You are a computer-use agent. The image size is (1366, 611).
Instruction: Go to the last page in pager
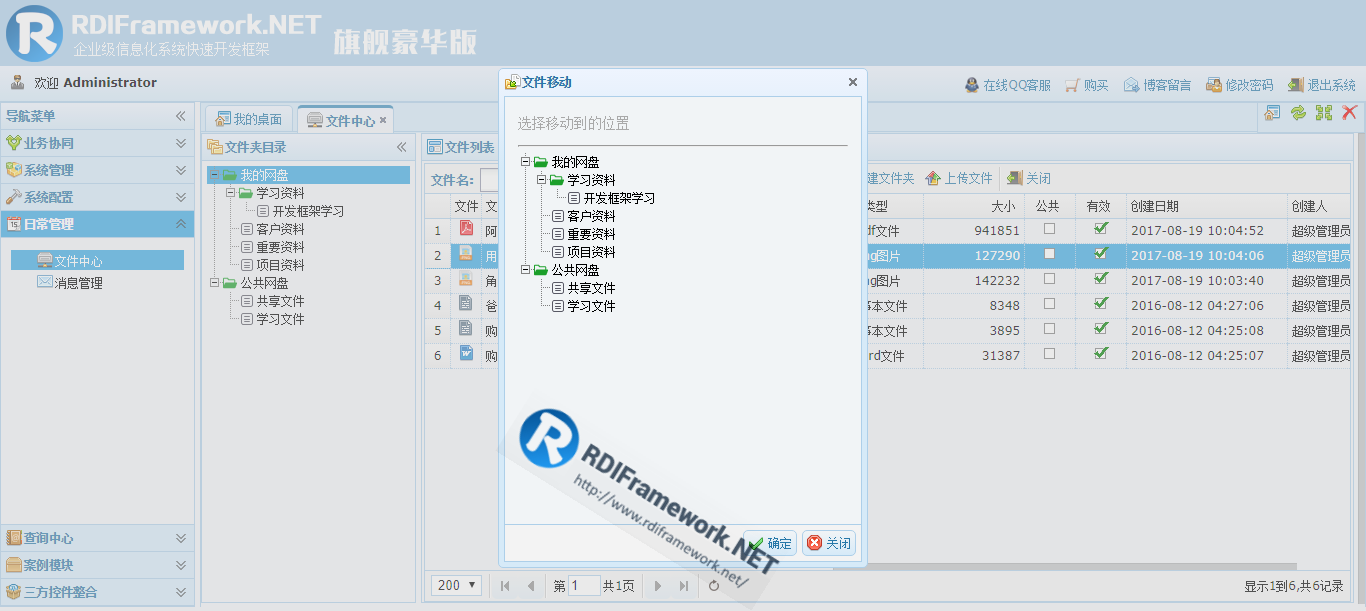684,586
